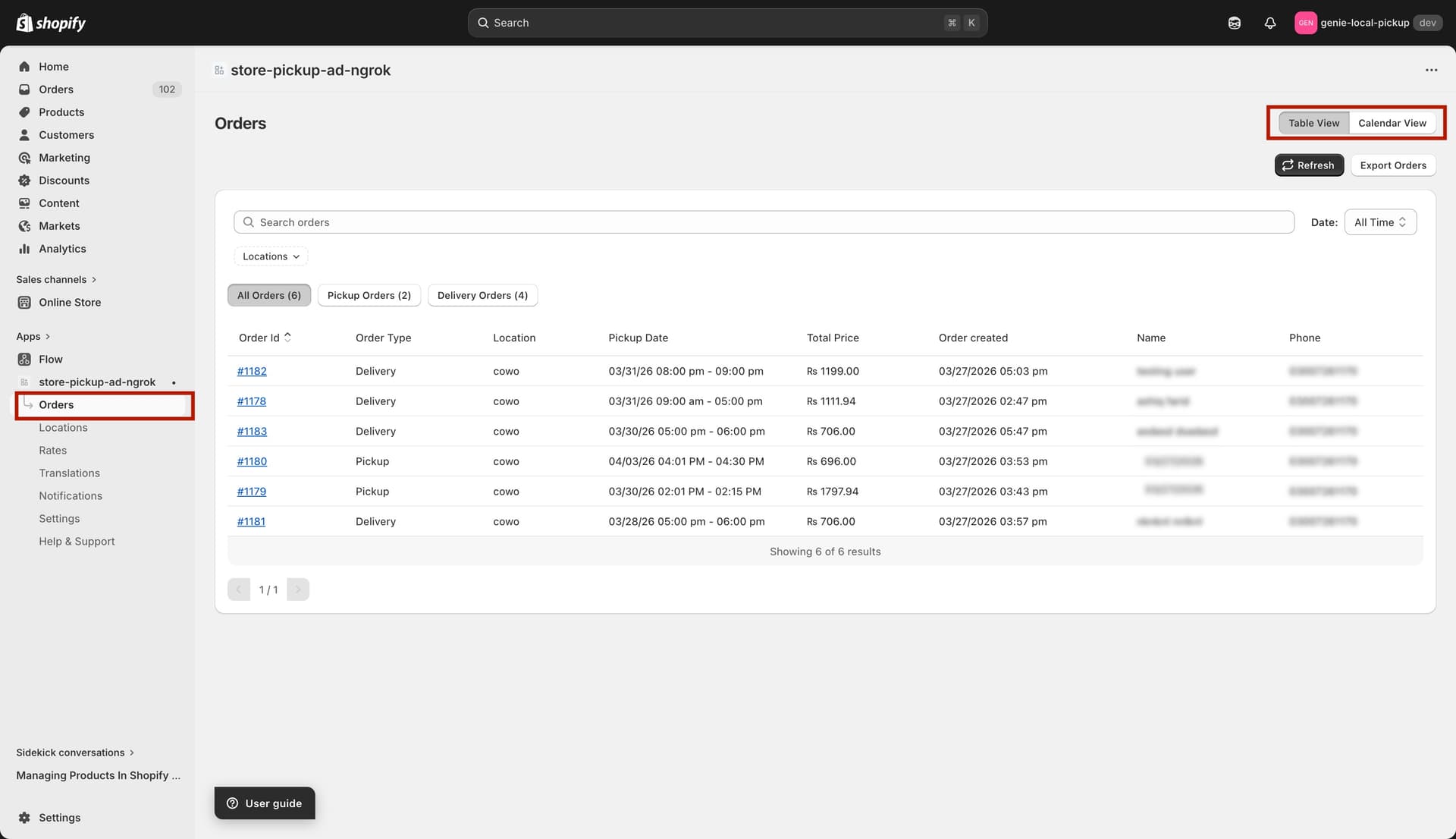Open the Locations filter dropdown
The image size is (1456, 839).
(270, 256)
